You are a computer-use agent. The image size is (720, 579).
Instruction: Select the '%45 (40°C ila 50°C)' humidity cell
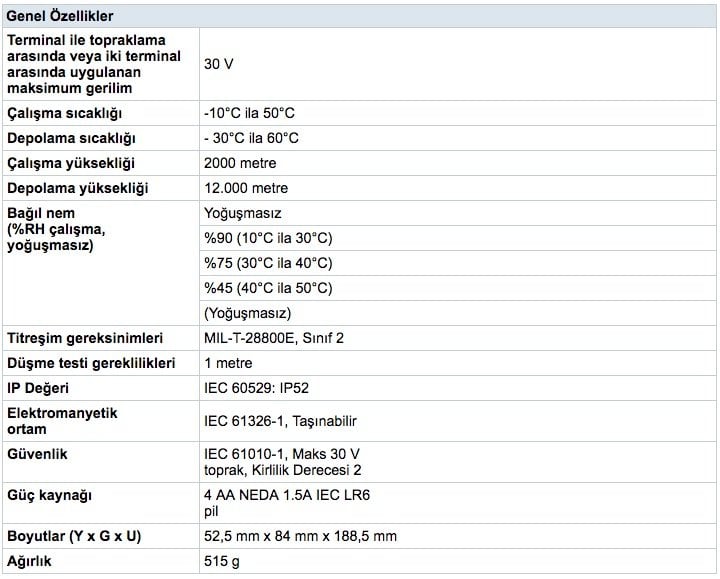pyautogui.click(x=268, y=288)
